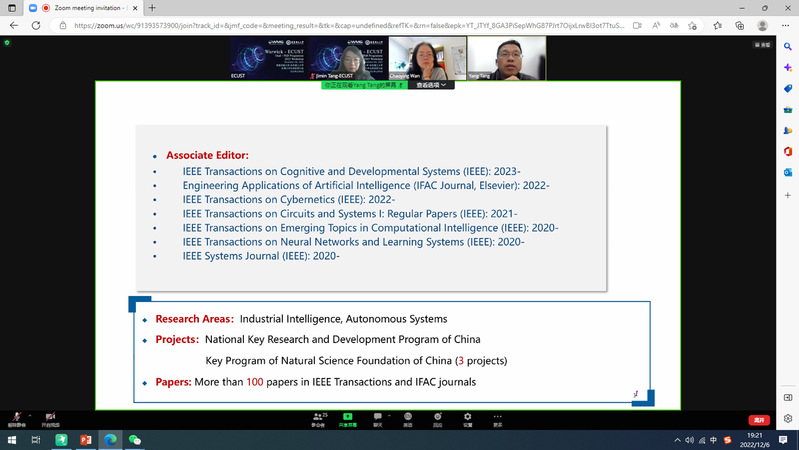Open Discover sparkle in Edge sidebar
The width and height of the screenshot is (799, 450).
pyautogui.click(x=788, y=67)
